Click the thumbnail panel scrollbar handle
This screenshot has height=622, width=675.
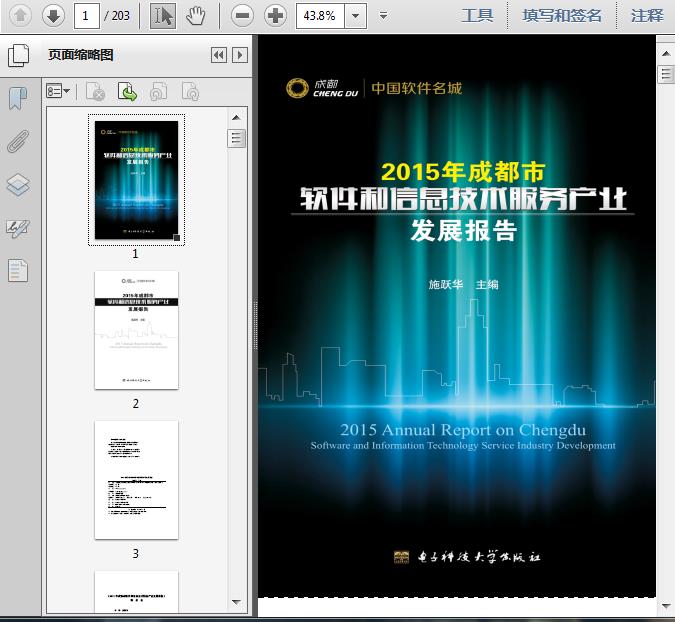coord(236,139)
